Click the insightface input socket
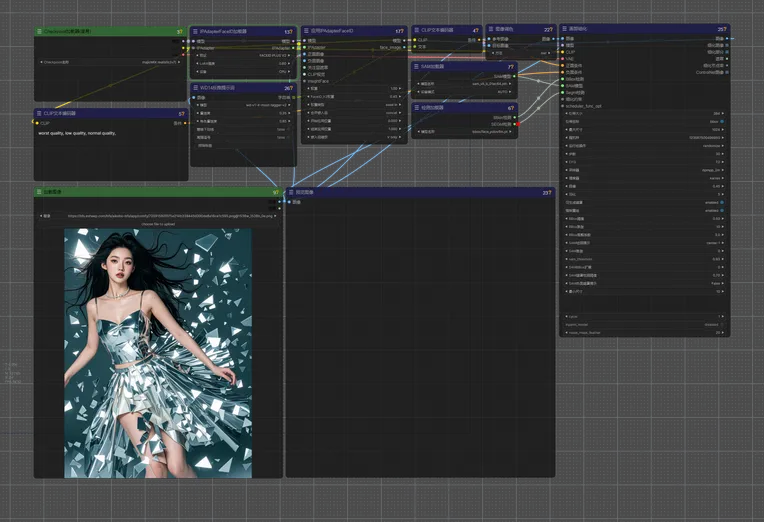This screenshot has width=764, height=522. pos(305,81)
